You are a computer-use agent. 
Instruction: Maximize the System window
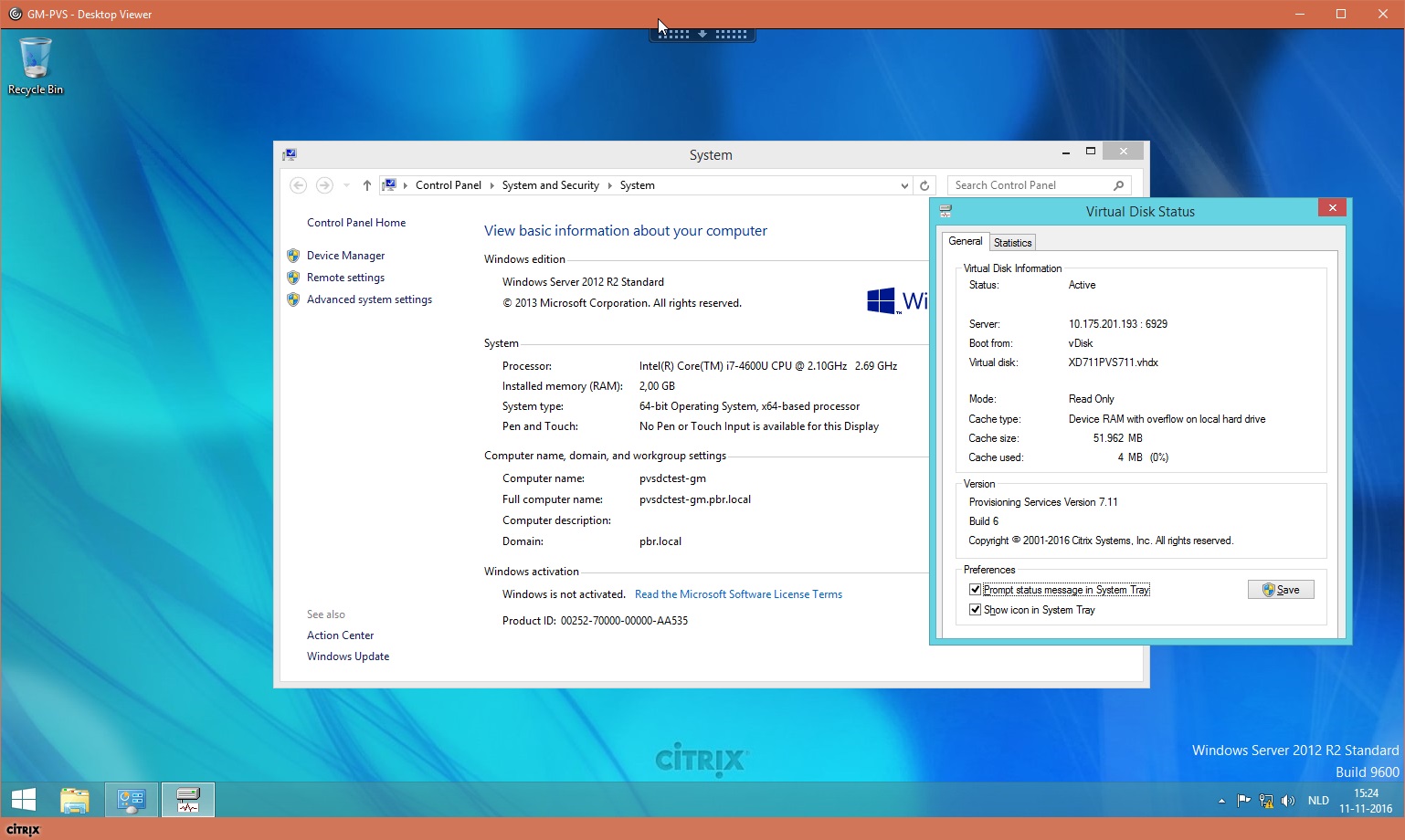[x=1090, y=152]
